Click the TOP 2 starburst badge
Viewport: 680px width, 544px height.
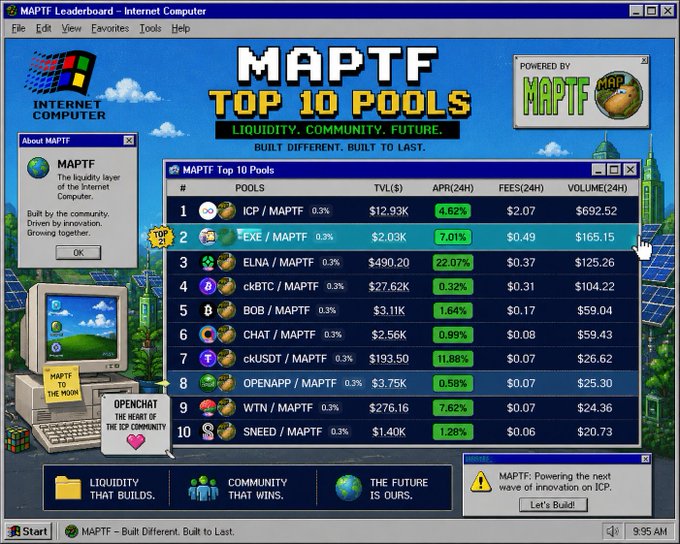[x=161, y=237]
